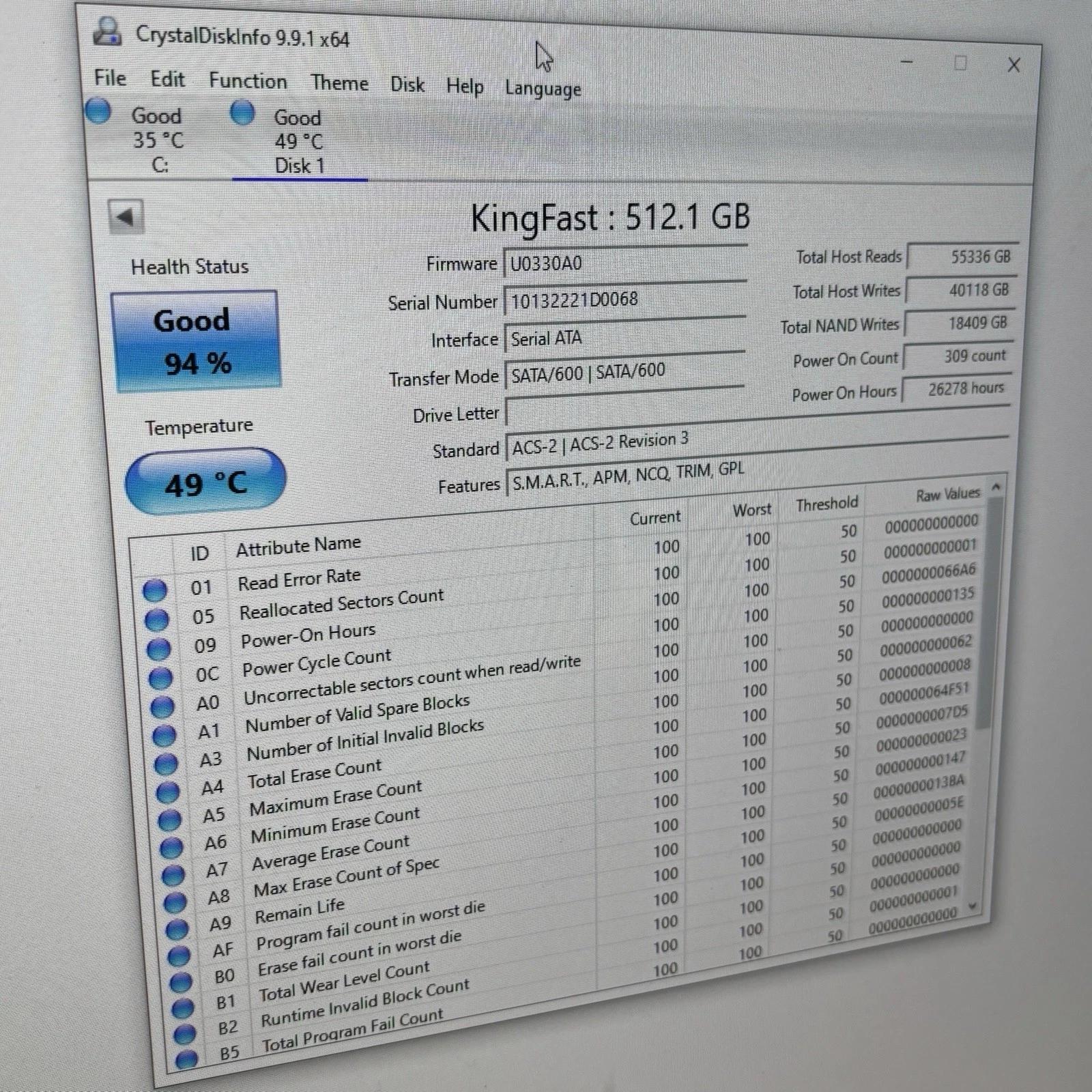The height and width of the screenshot is (1092, 1092).
Task: Open the File menu
Action: pos(111,78)
